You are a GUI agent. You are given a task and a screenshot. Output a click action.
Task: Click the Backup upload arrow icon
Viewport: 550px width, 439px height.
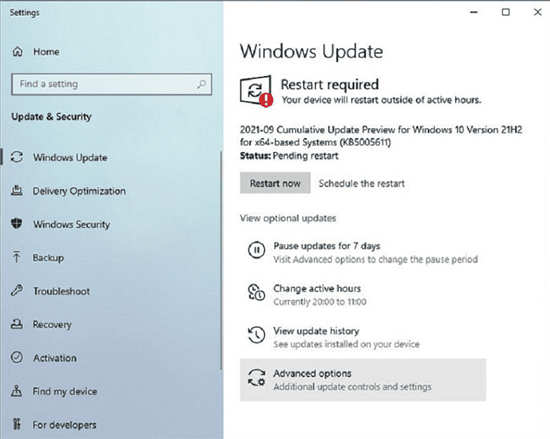coord(16,257)
